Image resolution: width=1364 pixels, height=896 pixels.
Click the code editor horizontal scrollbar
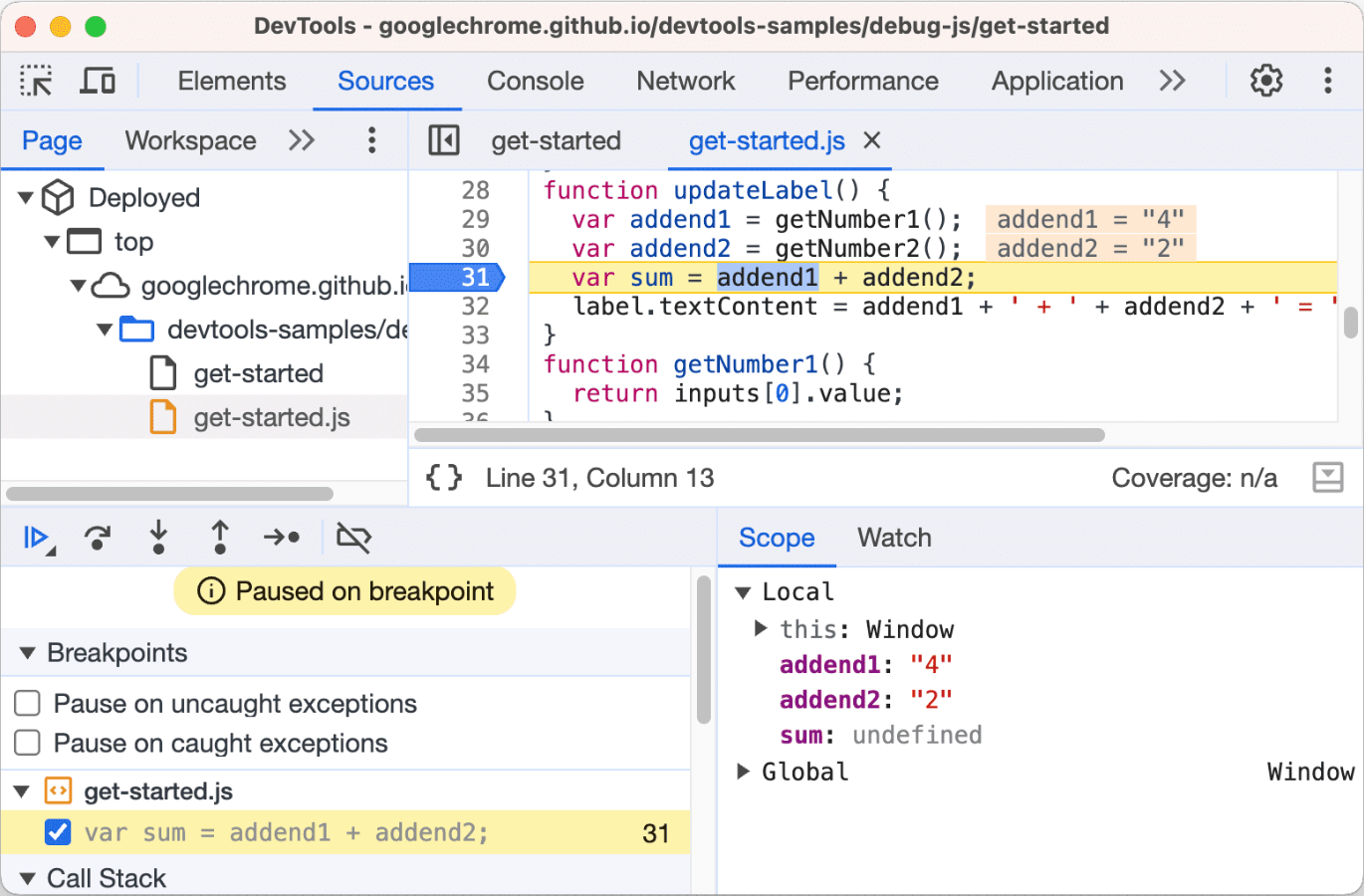(x=760, y=435)
